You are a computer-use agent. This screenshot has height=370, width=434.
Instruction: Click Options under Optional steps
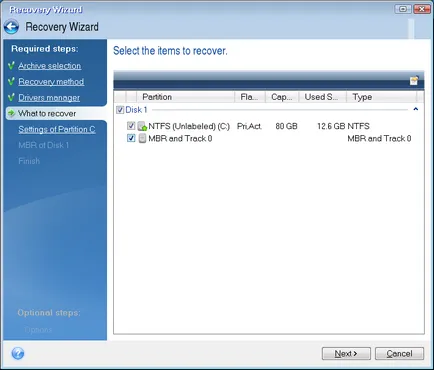point(38,330)
